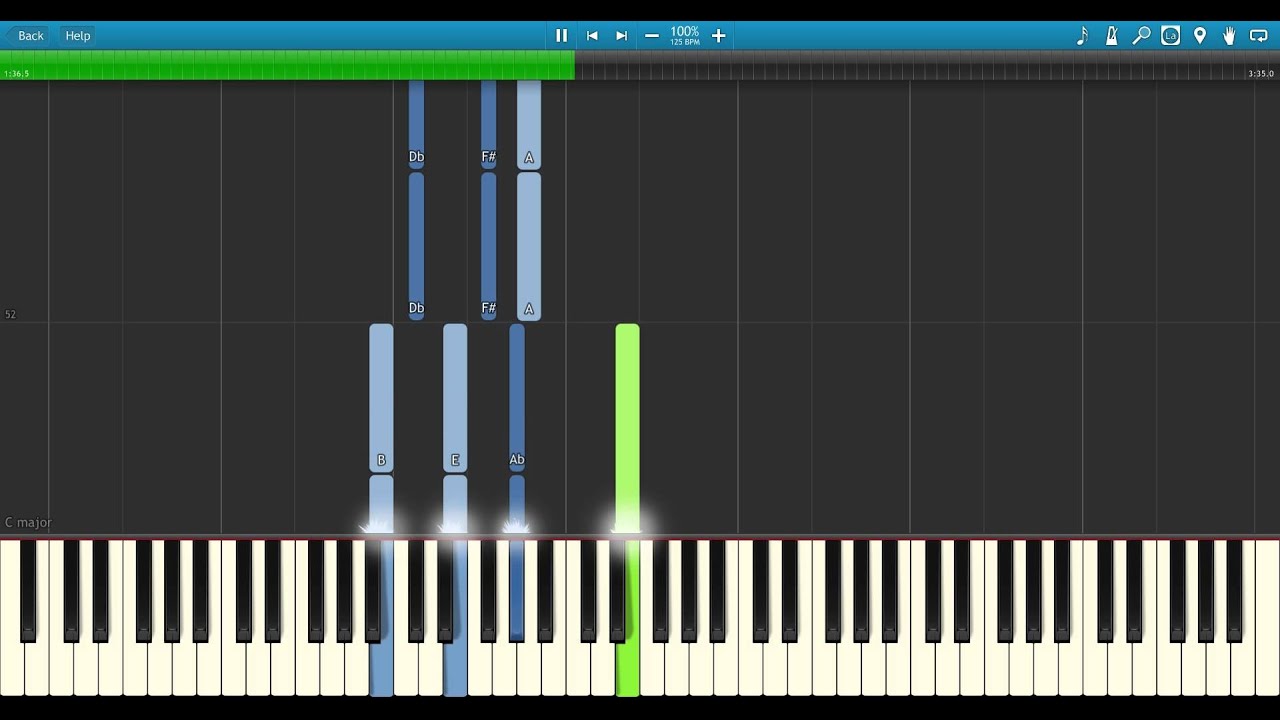Viewport: 1280px width, 720px height.
Task: Click the falling note labeled Ab
Action: pyautogui.click(x=517, y=397)
